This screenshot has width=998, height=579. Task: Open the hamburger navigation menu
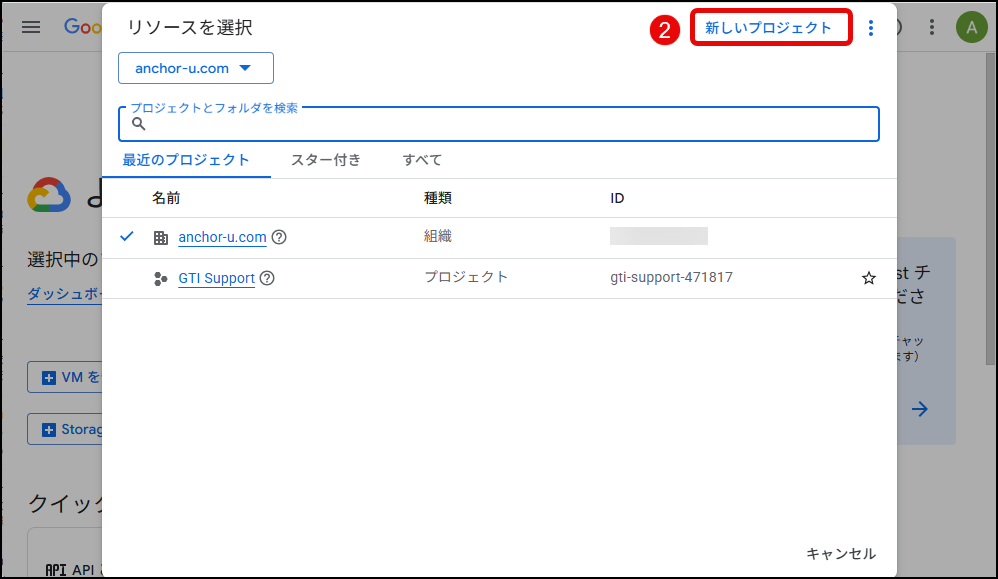pos(31,27)
